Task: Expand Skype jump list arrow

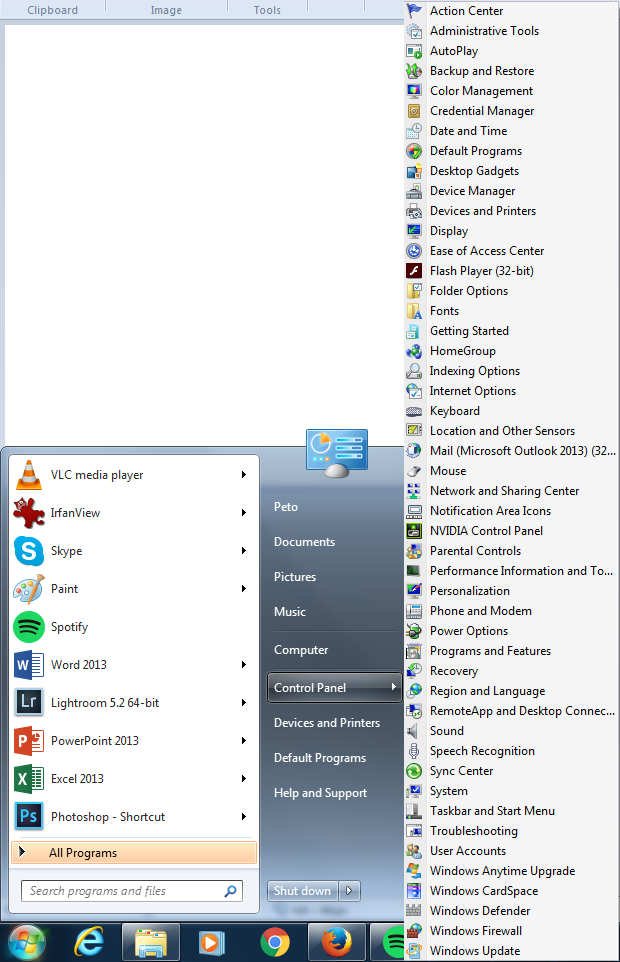Action: coord(244,550)
